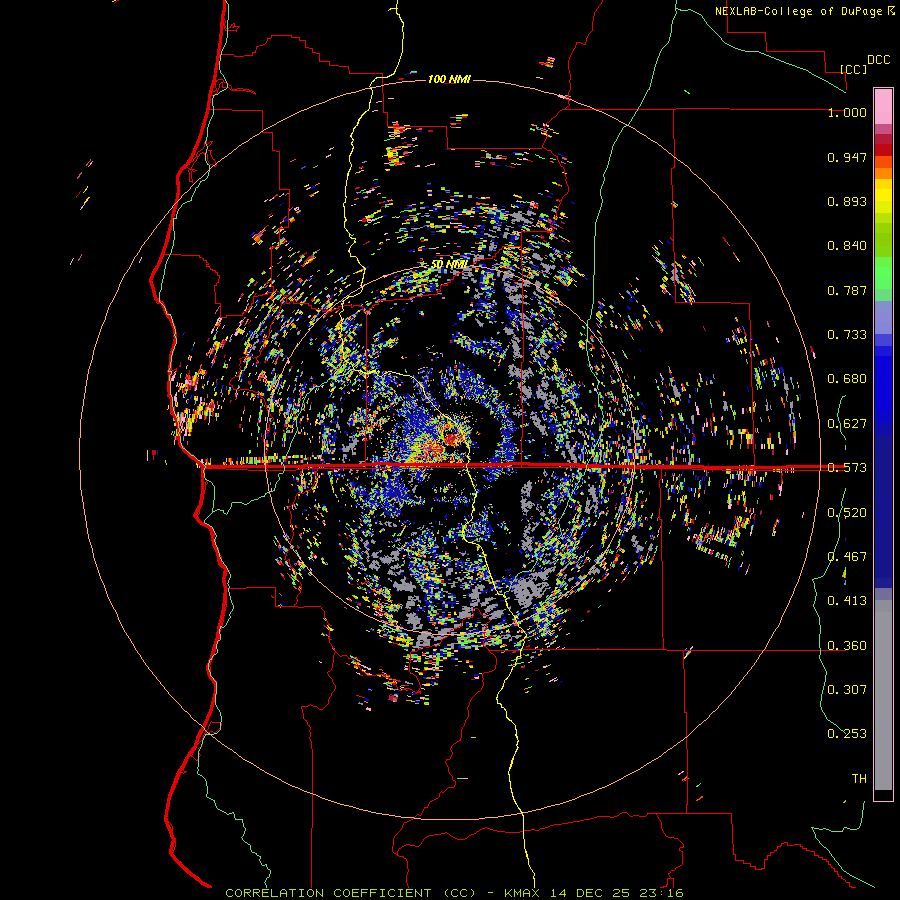
Task: Select the 0.893 scale value
Action: tap(847, 201)
